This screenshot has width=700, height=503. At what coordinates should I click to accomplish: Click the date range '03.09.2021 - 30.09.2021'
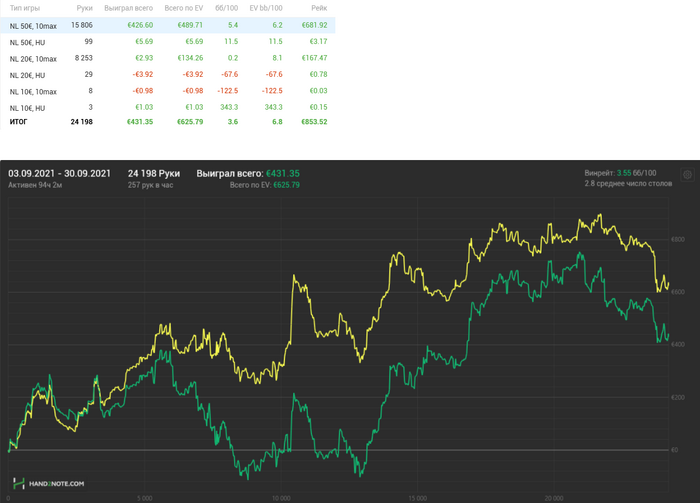[59, 174]
